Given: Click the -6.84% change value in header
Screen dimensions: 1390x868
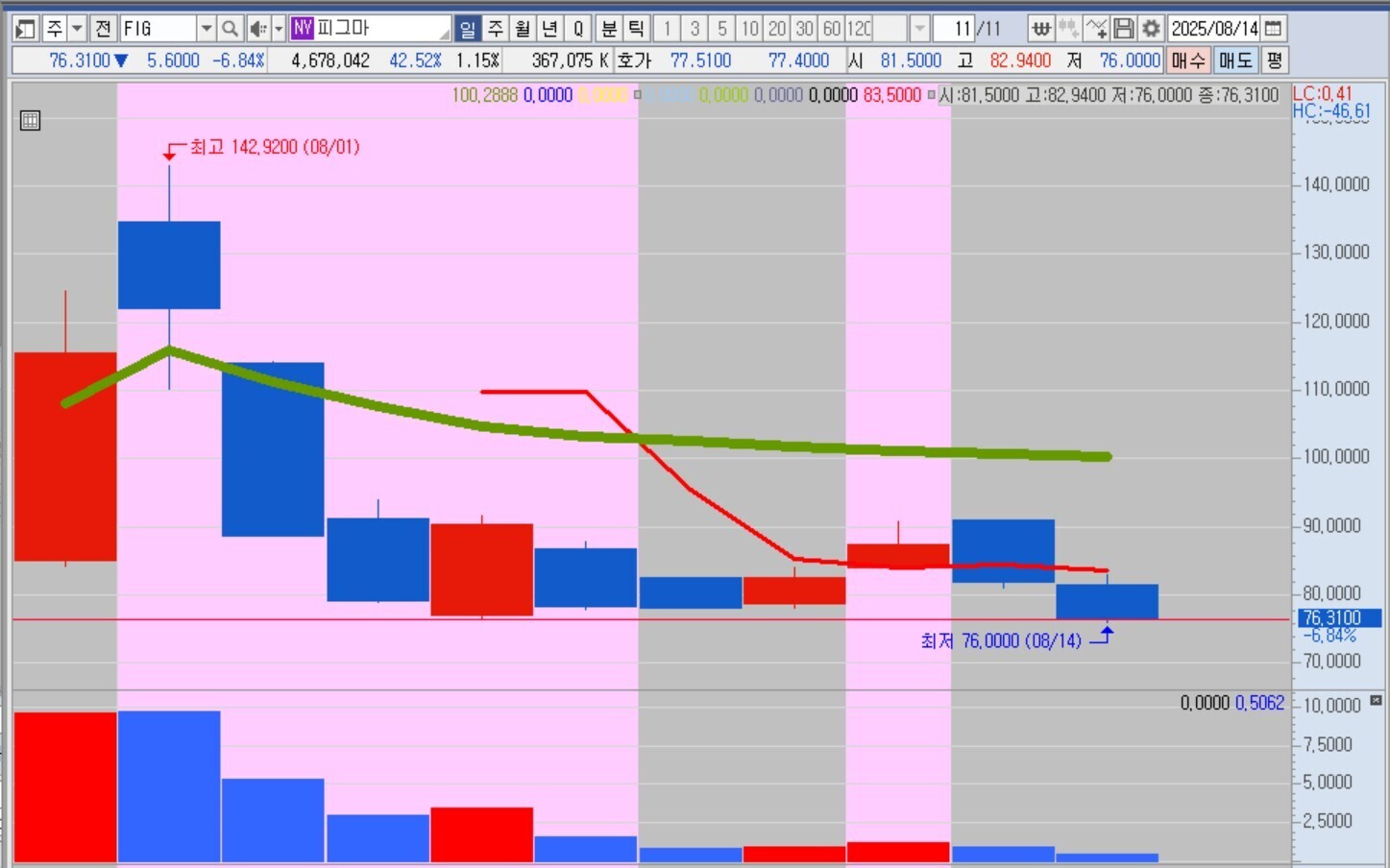Looking at the screenshot, I should click(x=238, y=60).
